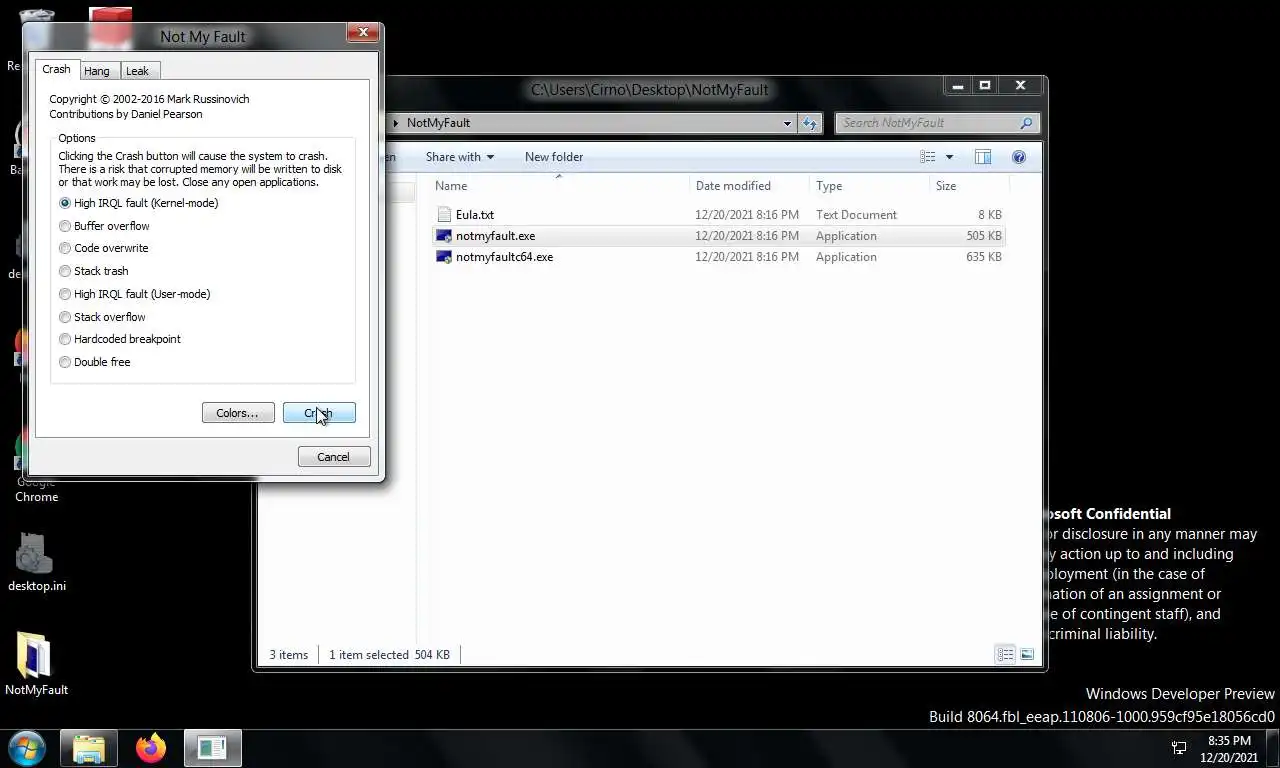The height and width of the screenshot is (768, 1280).
Task: Open the Share with dropdown in Explorer
Action: pyautogui.click(x=459, y=157)
